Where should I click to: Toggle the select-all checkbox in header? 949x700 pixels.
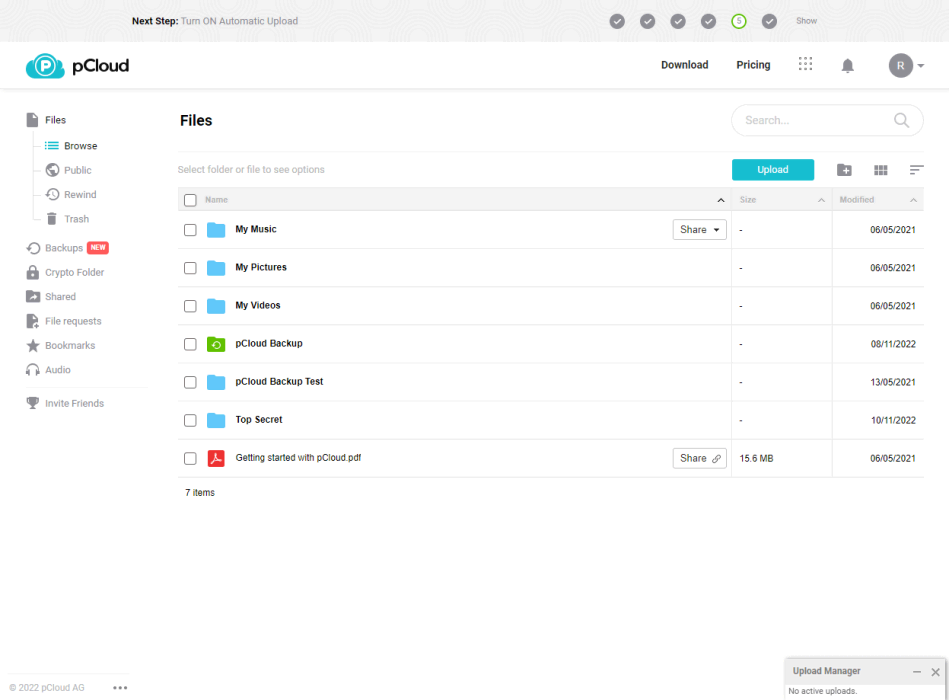click(190, 200)
